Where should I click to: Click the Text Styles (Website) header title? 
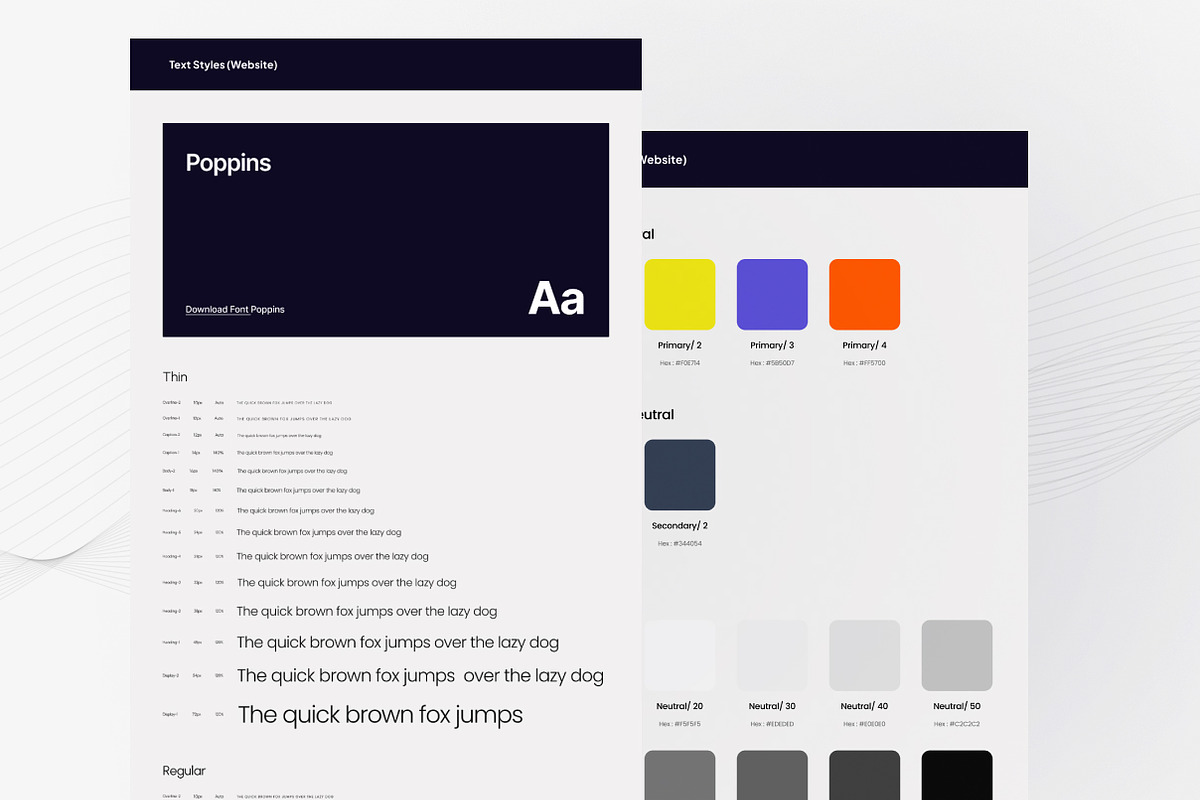223,65
